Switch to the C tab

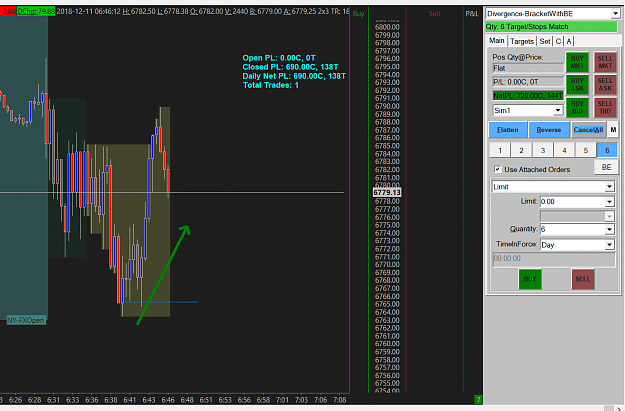[558, 41]
